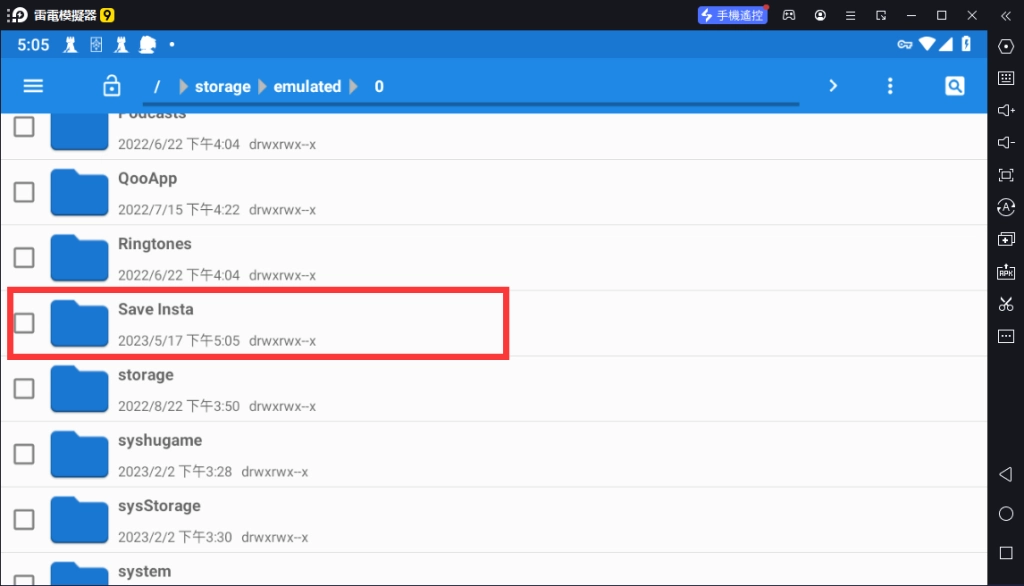Image resolution: width=1024 pixels, height=586 pixels.
Task: Click the sync operations icon in sidebar
Action: pyautogui.click(x=1006, y=207)
